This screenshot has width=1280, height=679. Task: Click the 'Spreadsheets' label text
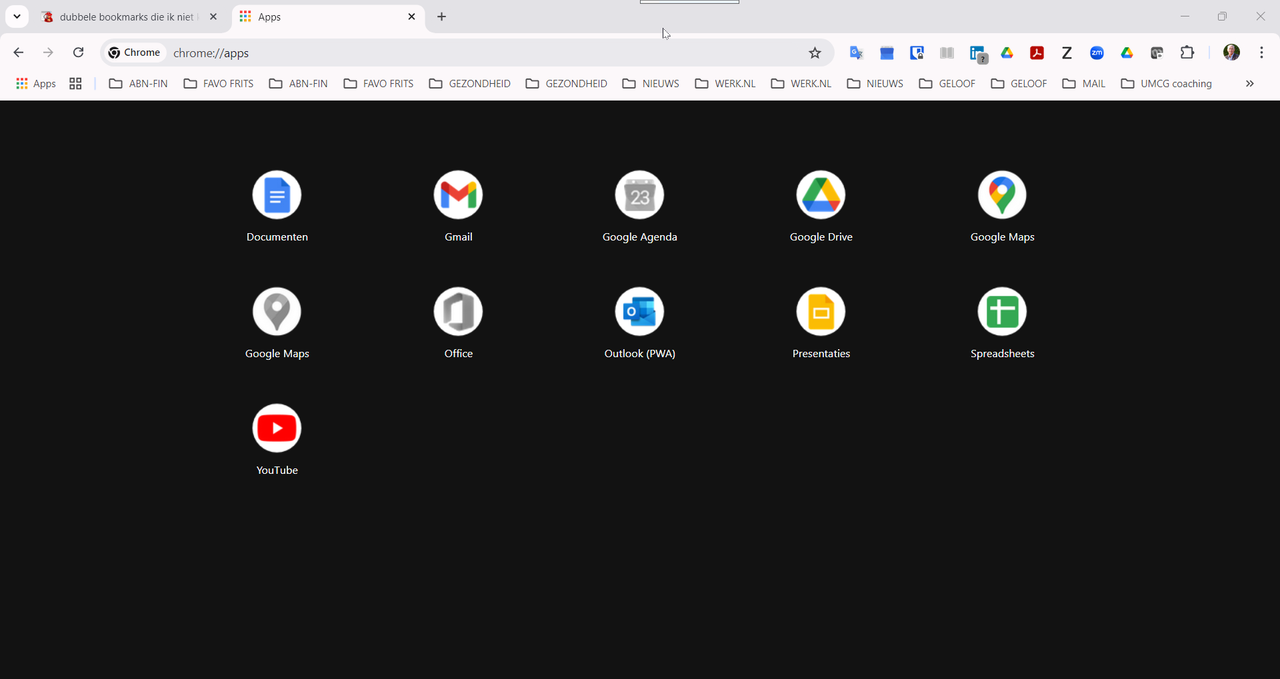coord(1002,354)
